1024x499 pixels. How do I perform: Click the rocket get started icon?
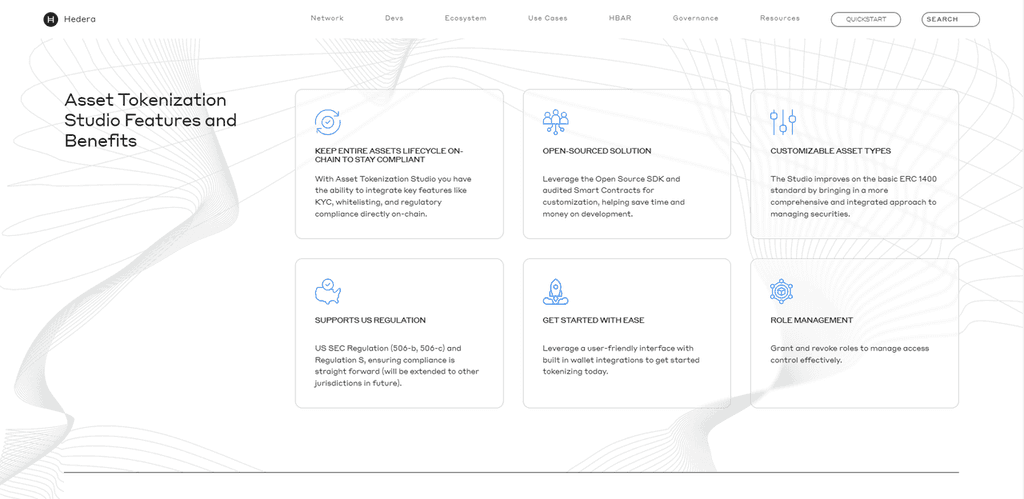(x=556, y=292)
